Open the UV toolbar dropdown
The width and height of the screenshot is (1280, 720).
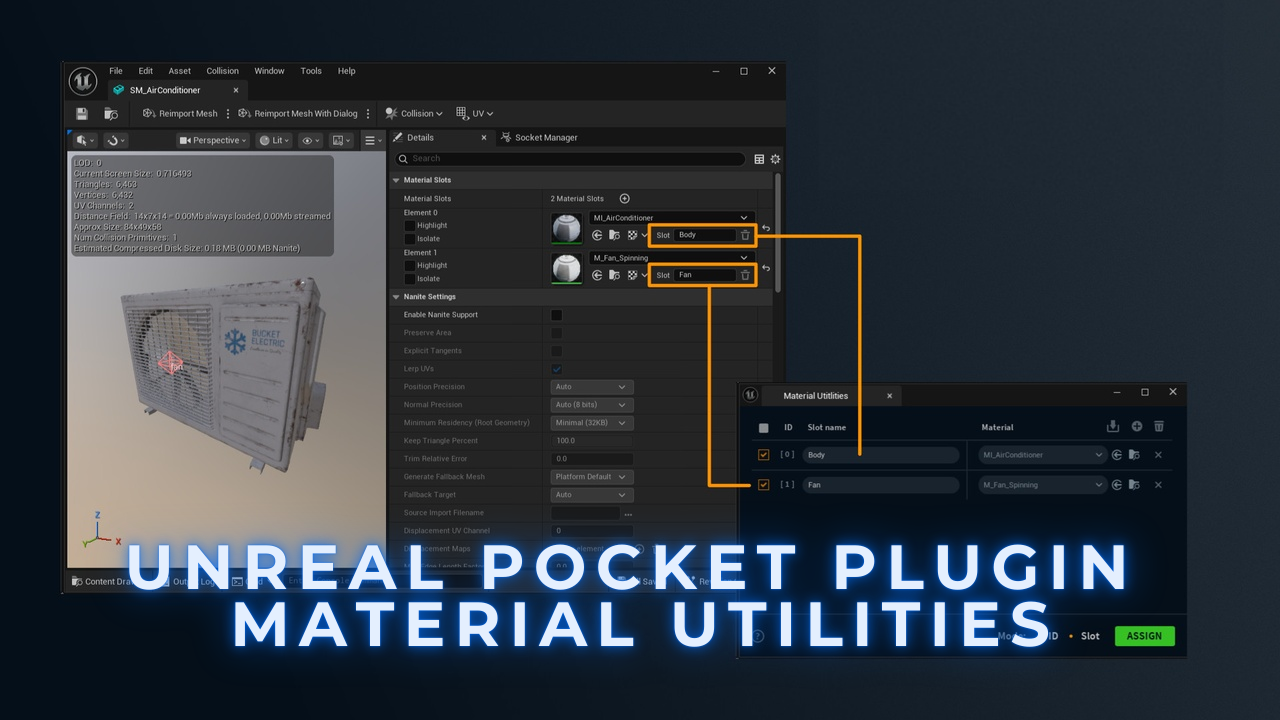(x=475, y=114)
